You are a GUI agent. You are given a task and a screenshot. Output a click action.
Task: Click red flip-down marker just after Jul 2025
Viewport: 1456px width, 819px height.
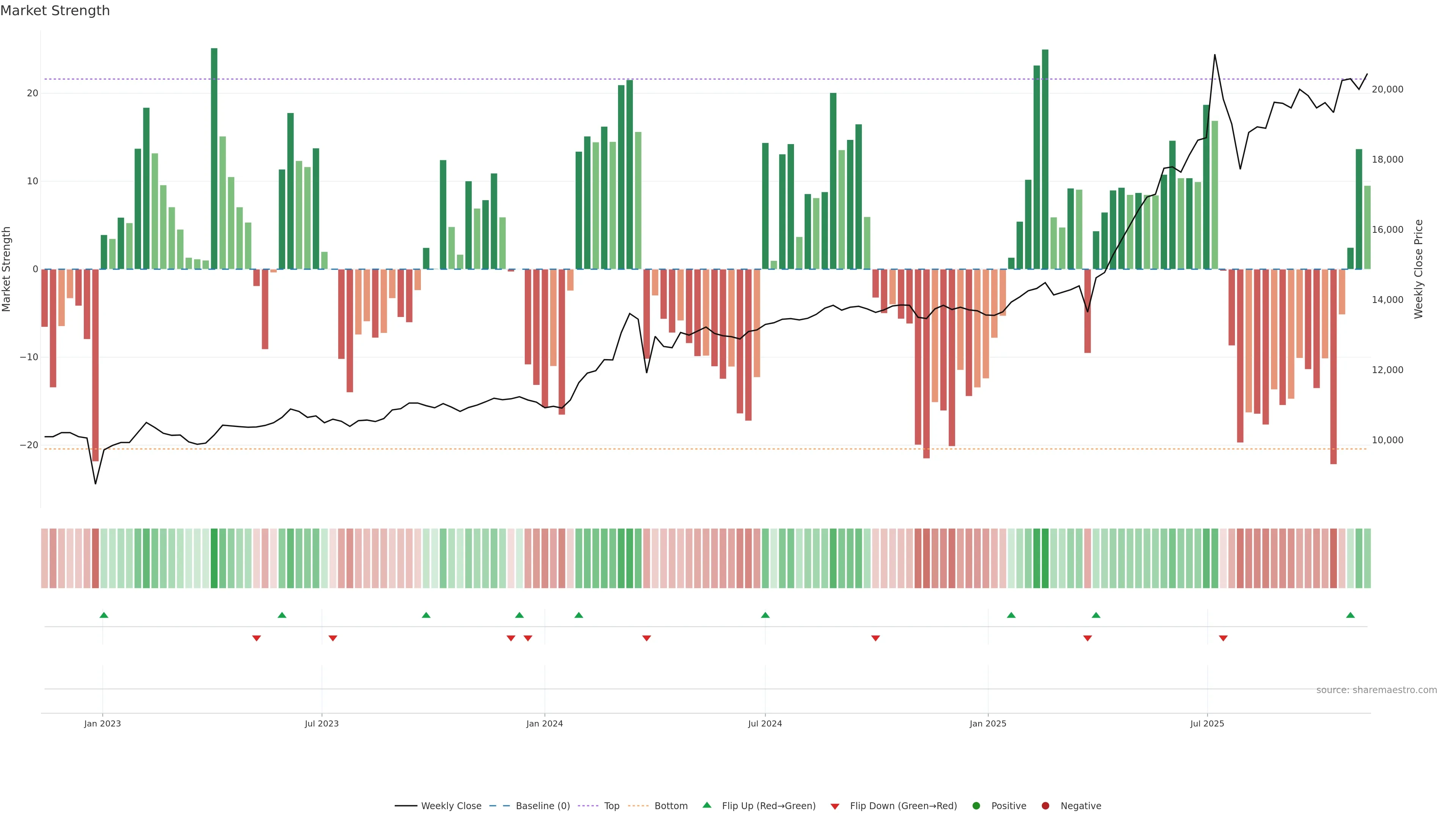click(x=1223, y=638)
